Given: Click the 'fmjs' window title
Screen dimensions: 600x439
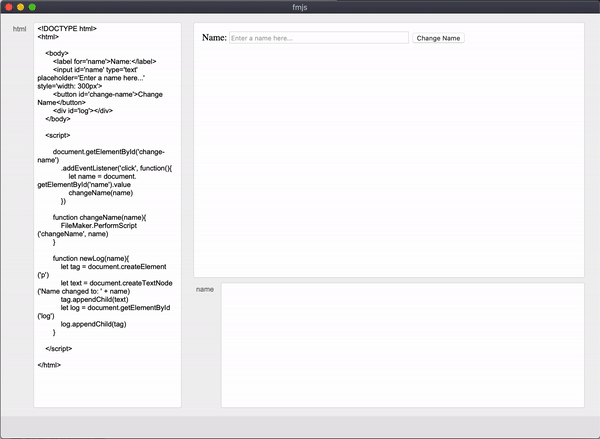Looking at the screenshot, I should pos(300,7).
